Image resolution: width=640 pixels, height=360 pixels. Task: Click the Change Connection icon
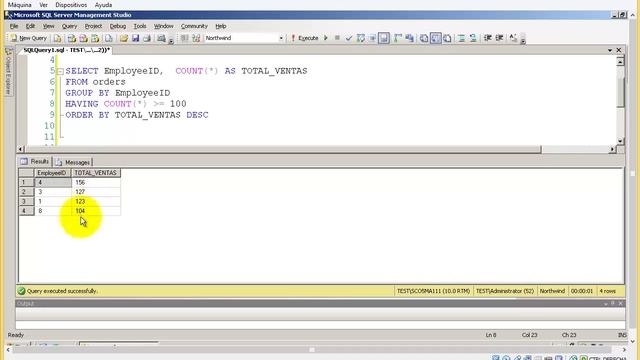point(196,38)
